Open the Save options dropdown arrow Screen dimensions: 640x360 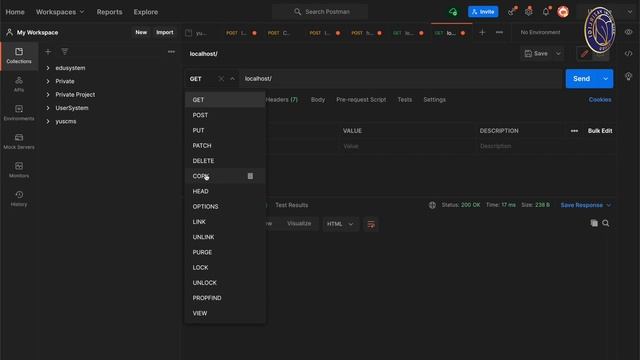tap(558, 53)
